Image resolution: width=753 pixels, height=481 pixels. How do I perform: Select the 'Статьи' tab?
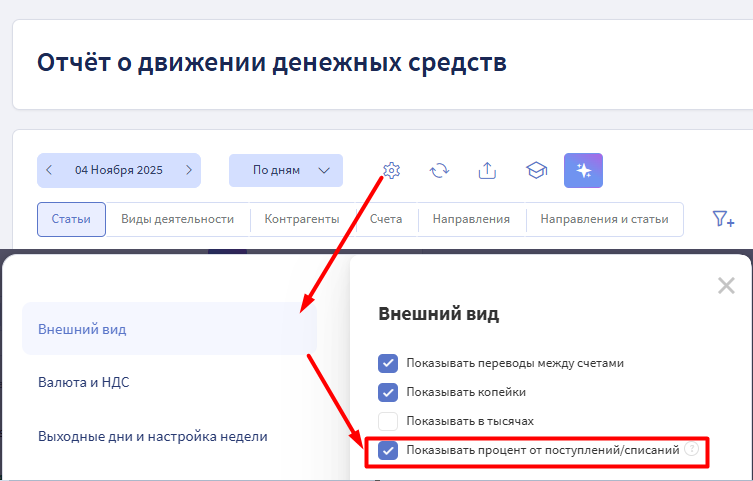[x=71, y=219]
